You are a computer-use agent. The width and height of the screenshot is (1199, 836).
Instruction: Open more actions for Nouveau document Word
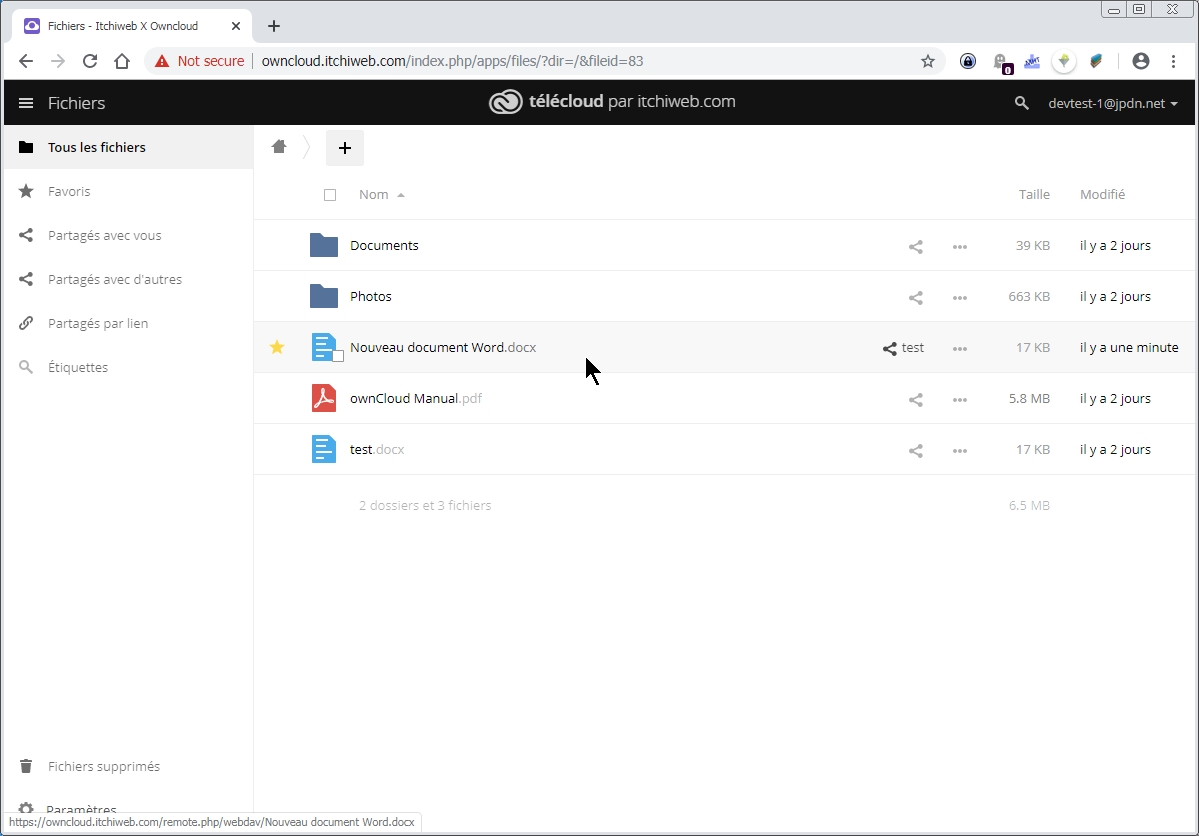pyautogui.click(x=960, y=349)
